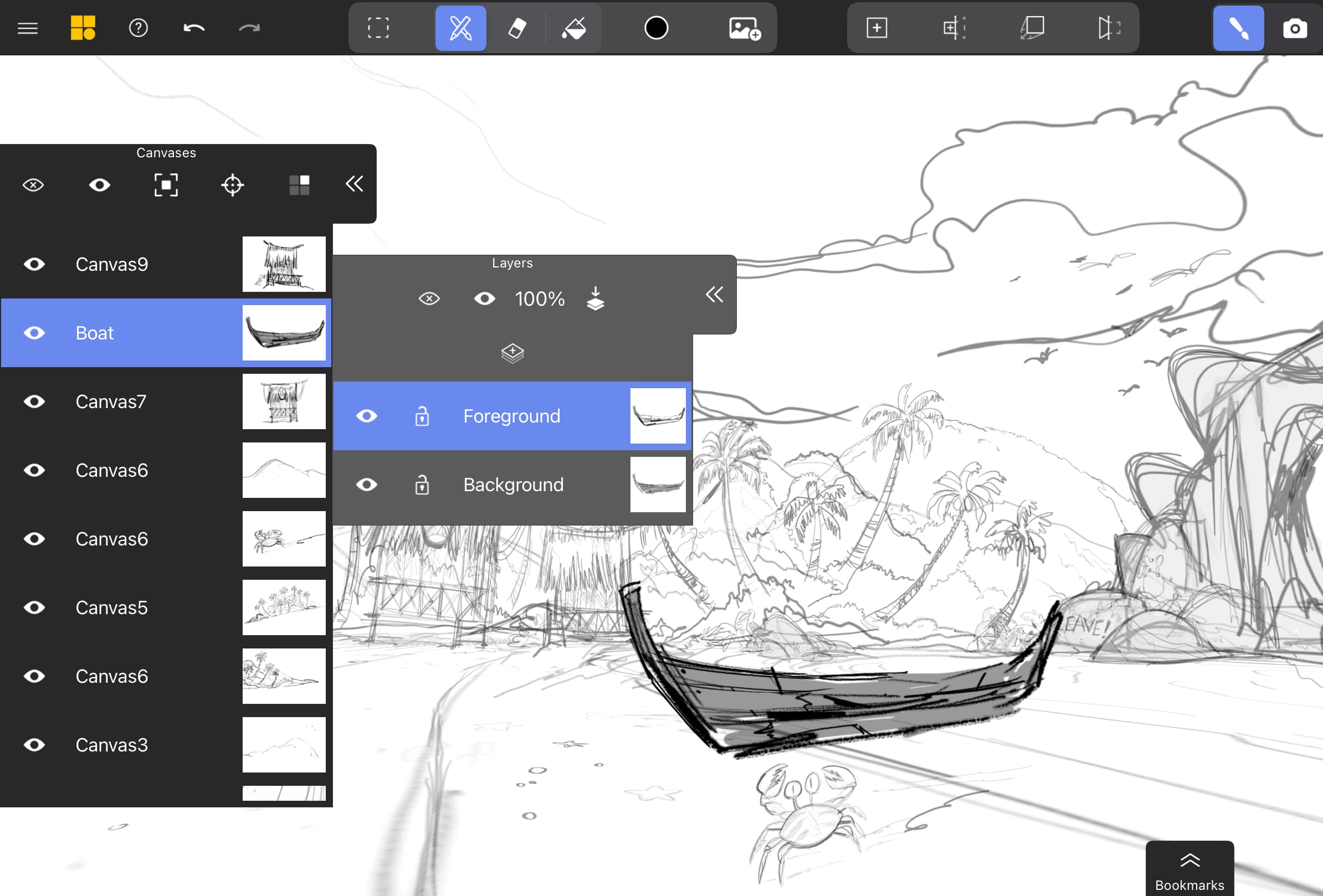Image resolution: width=1323 pixels, height=896 pixels.
Task: Click the flip canvas mirror icon
Action: coord(1109,28)
